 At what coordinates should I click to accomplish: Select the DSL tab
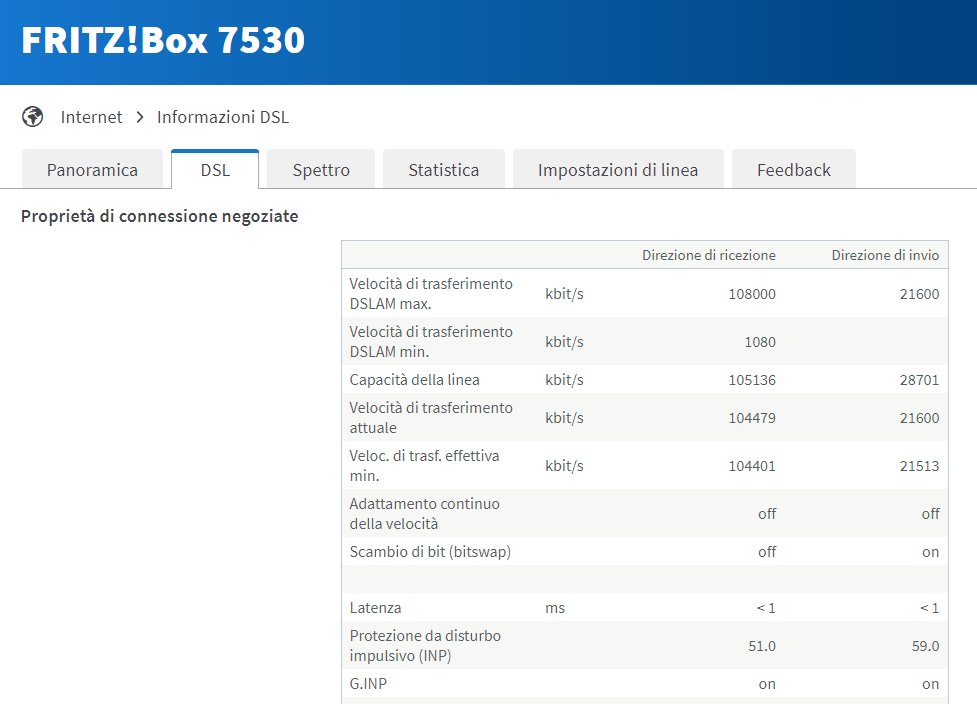(215, 170)
